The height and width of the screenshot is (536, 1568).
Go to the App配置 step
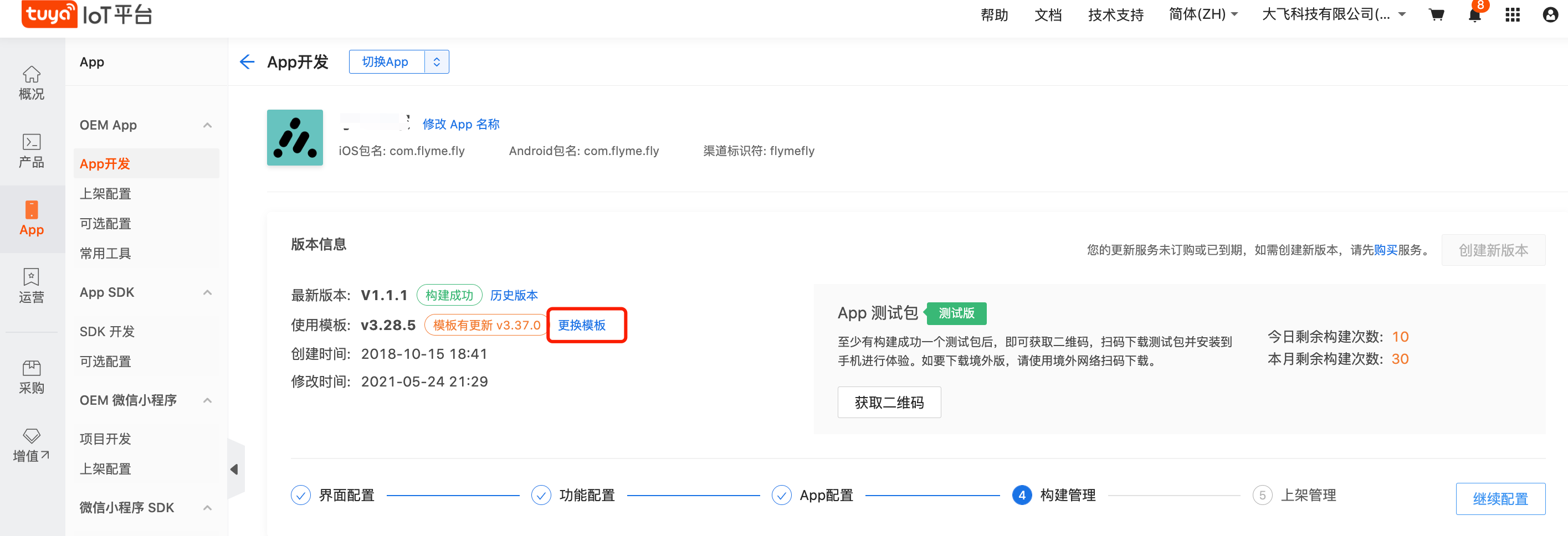(813, 495)
